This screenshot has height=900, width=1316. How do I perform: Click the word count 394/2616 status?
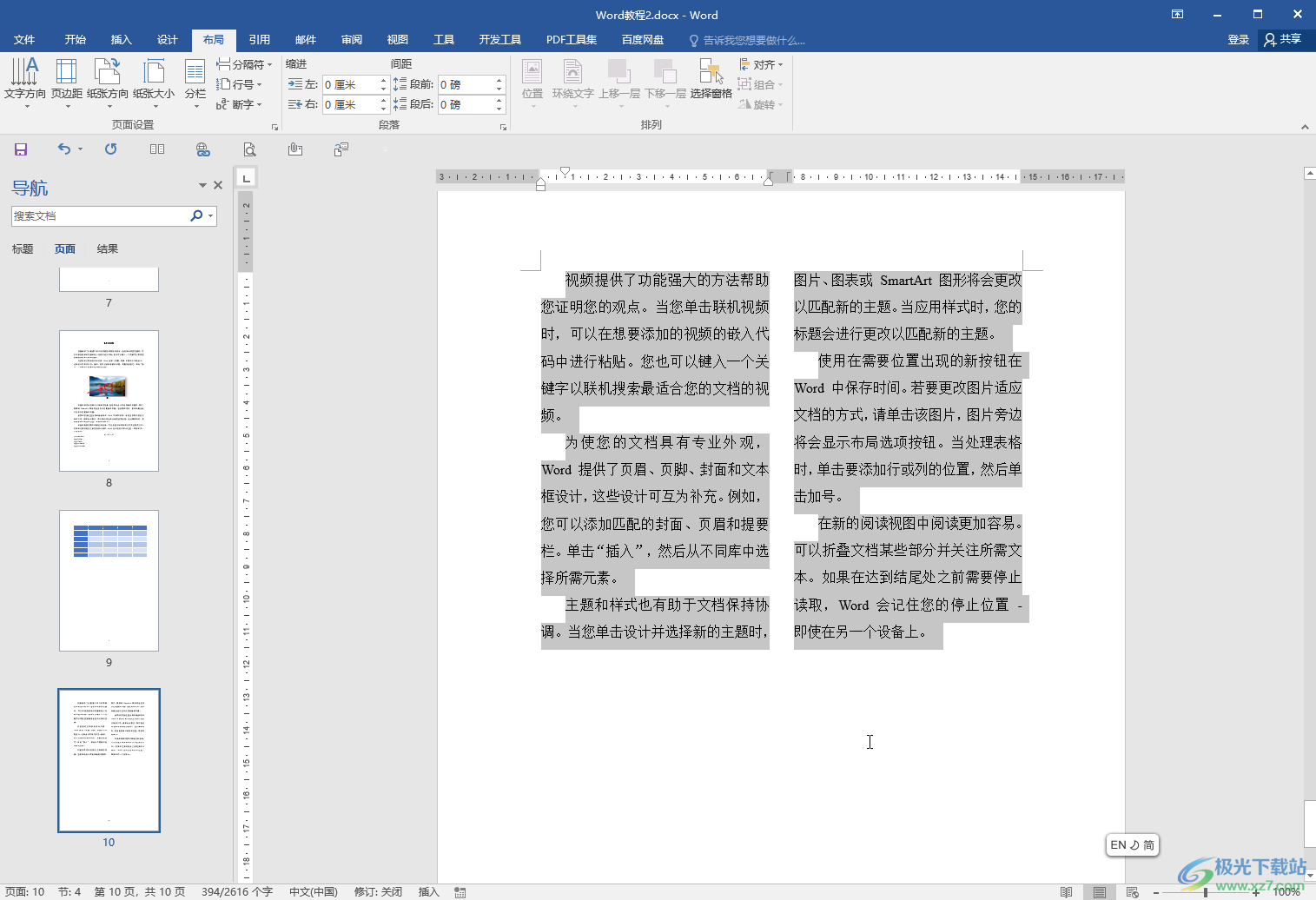tap(237, 892)
